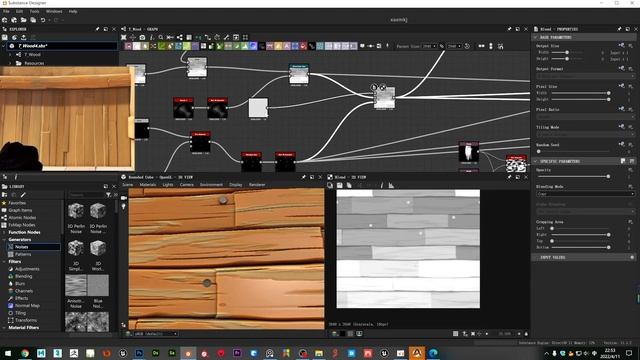The height and width of the screenshot is (360, 640).
Task: Click the fit-to-view icon in graph toolbar
Action: pyautogui.click(x=123, y=37)
